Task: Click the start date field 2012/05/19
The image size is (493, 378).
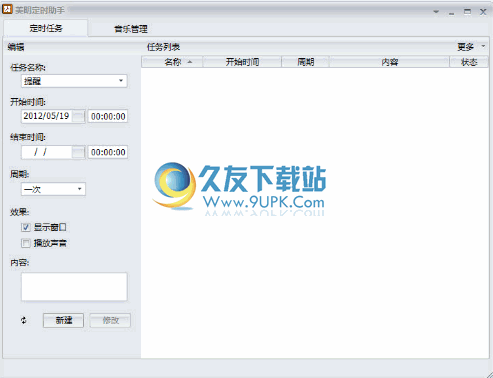Action: [x=47, y=116]
